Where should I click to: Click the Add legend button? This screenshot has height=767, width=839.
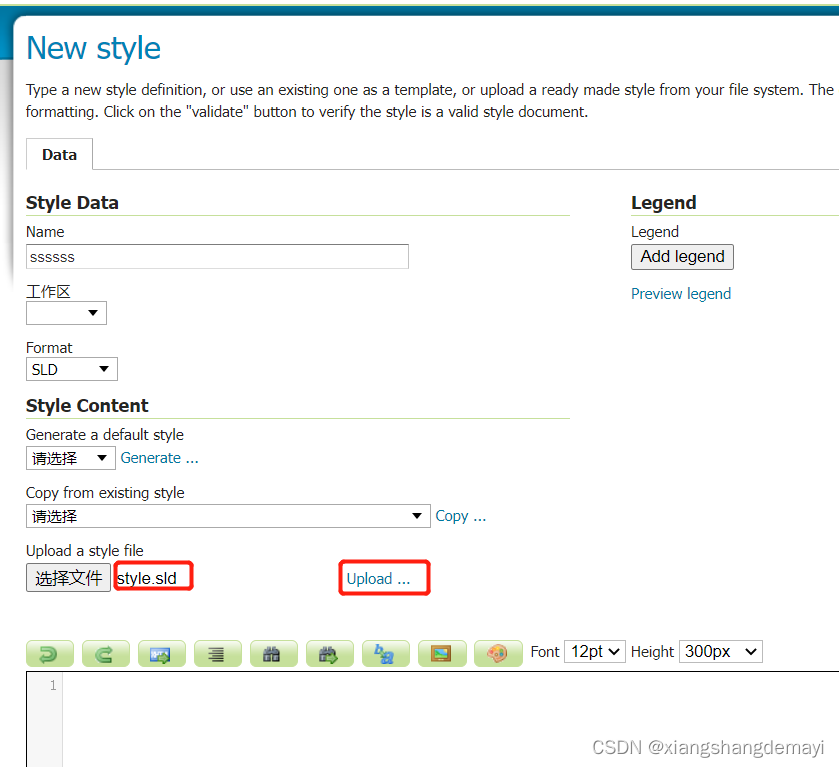click(x=682, y=257)
